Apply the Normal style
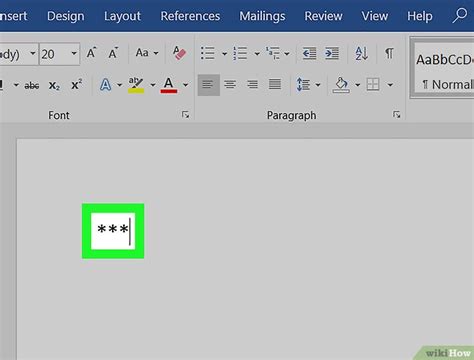 pos(445,72)
